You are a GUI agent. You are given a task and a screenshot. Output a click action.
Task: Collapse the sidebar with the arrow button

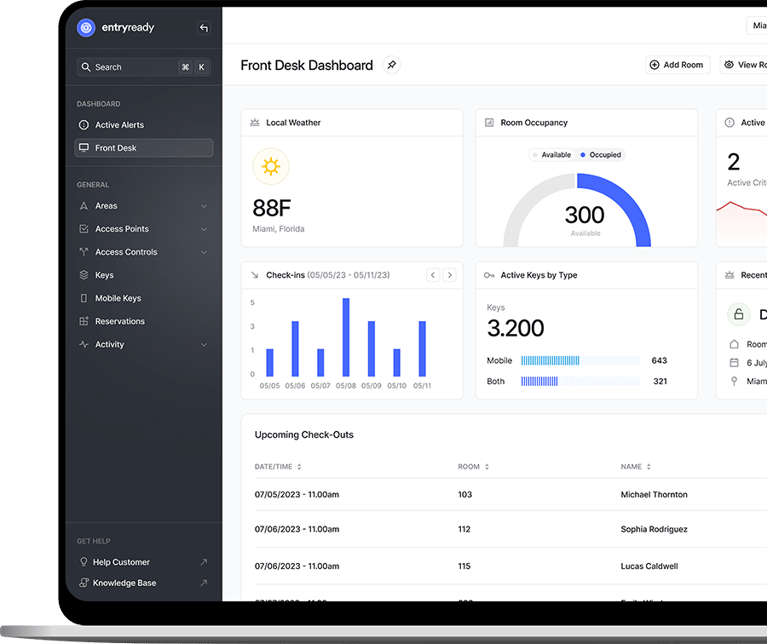pos(204,28)
